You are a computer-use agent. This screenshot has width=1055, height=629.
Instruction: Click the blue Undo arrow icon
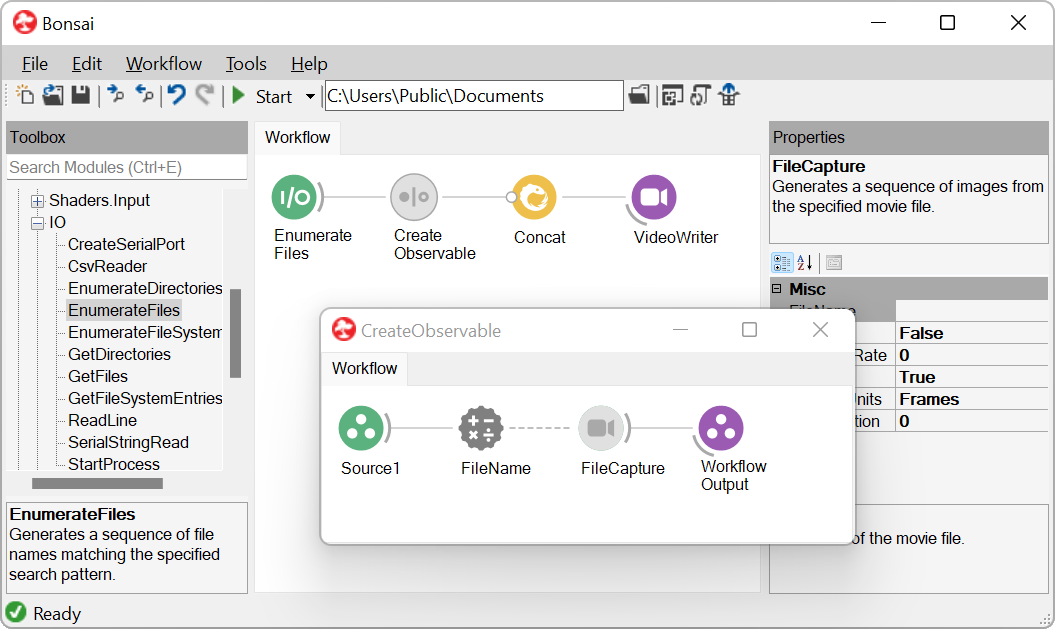click(177, 96)
